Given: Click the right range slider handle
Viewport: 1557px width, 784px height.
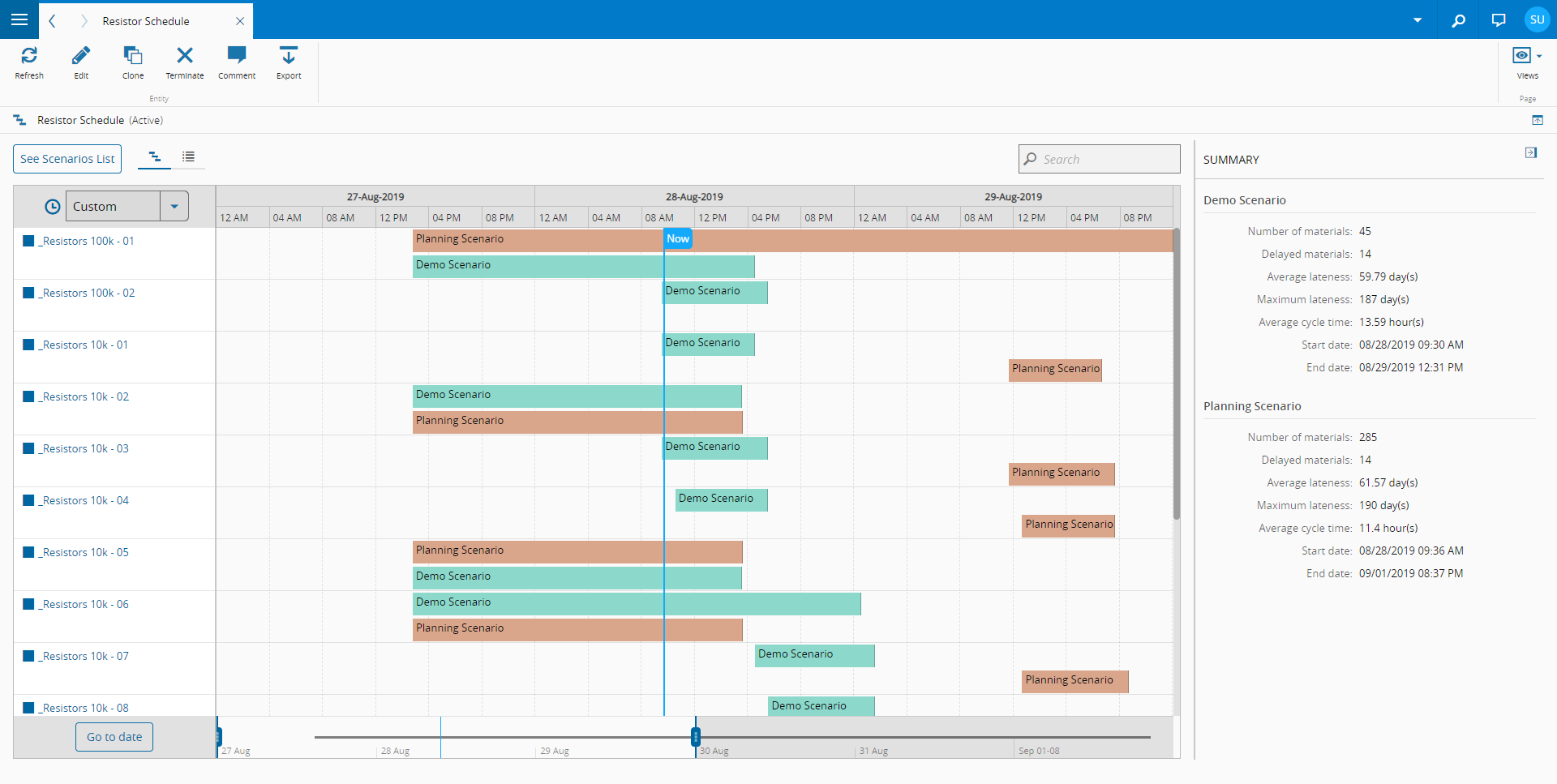Looking at the screenshot, I should (x=696, y=737).
